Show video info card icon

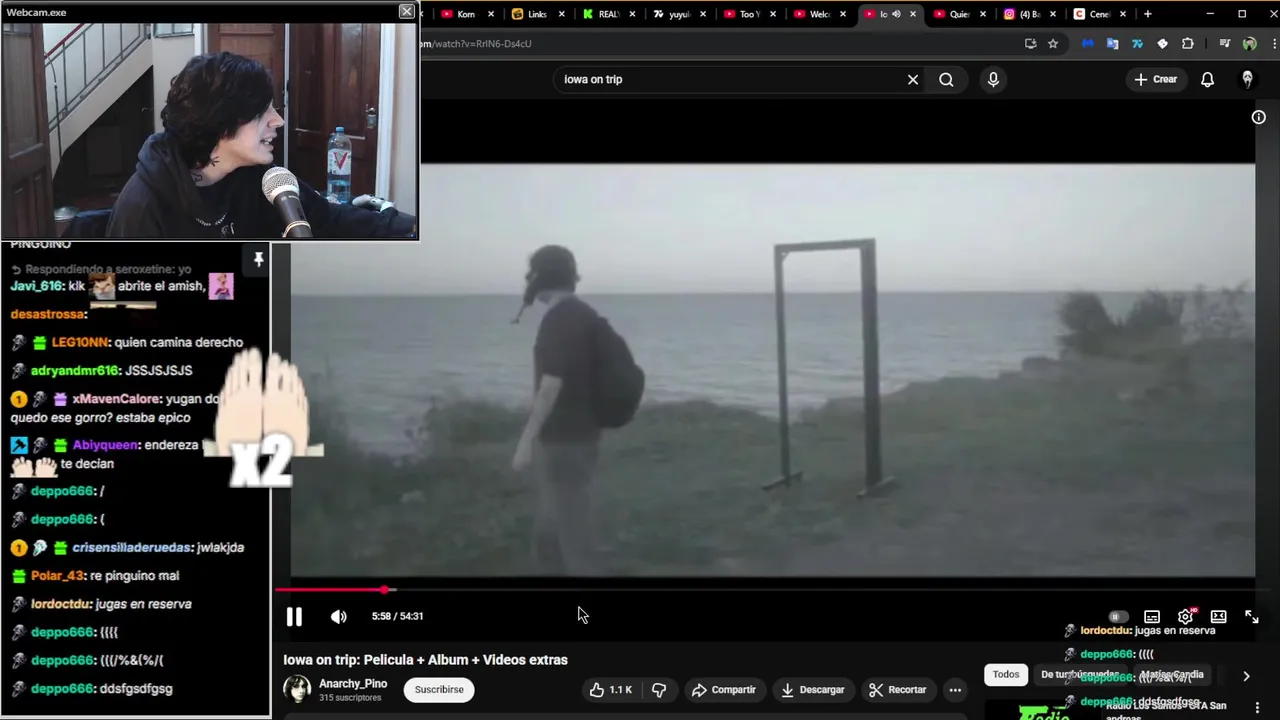1259,117
